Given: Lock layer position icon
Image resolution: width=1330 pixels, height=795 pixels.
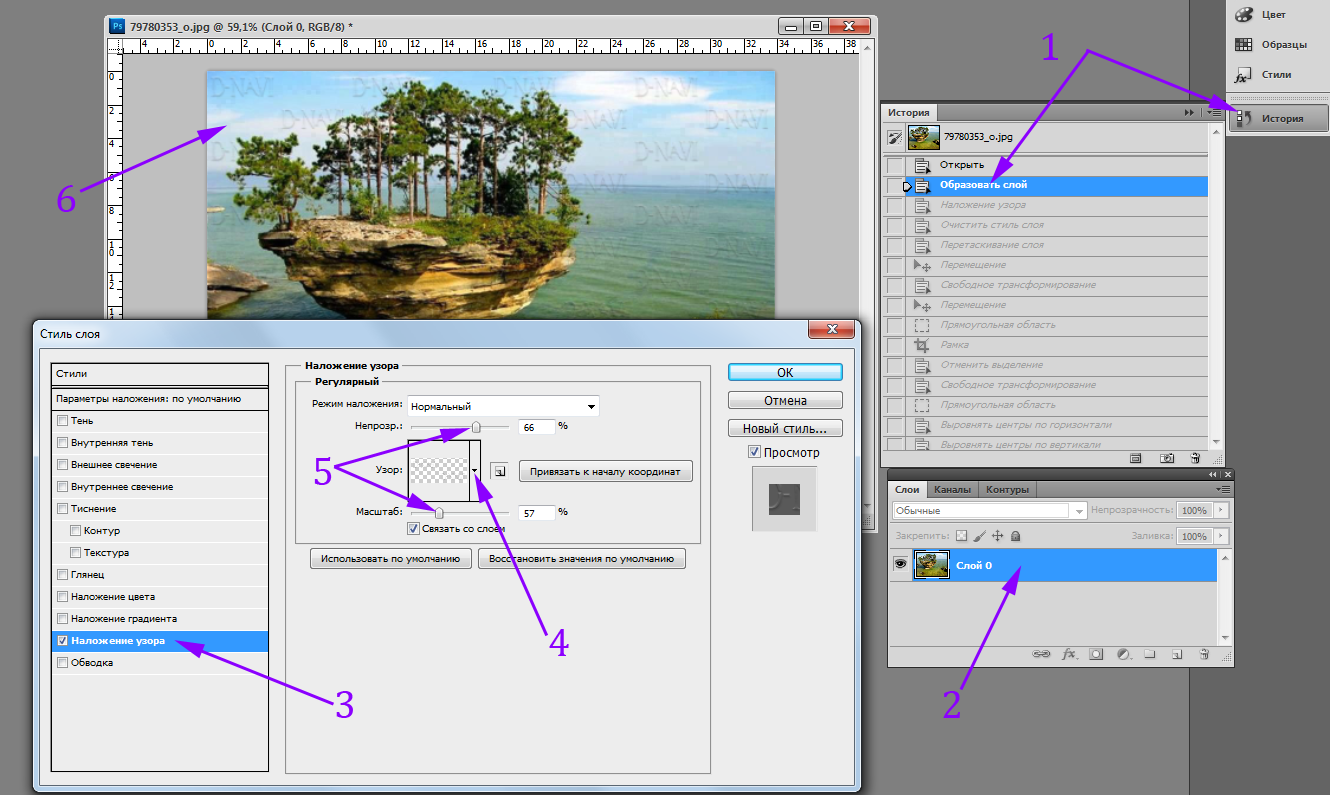Looking at the screenshot, I should tap(997, 536).
